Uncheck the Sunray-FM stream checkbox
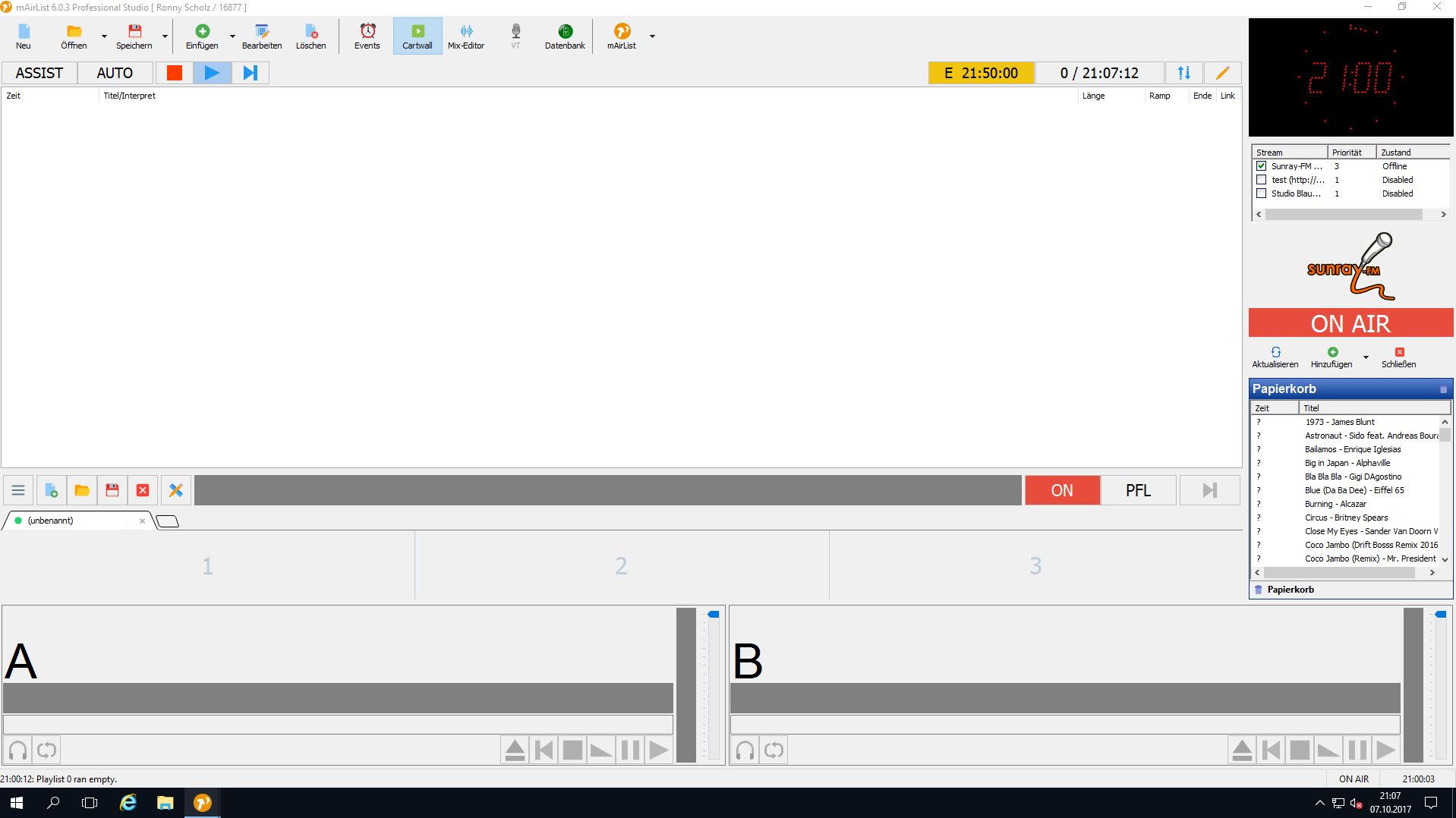The height and width of the screenshot is (818, 1456). coord(1262,166)
